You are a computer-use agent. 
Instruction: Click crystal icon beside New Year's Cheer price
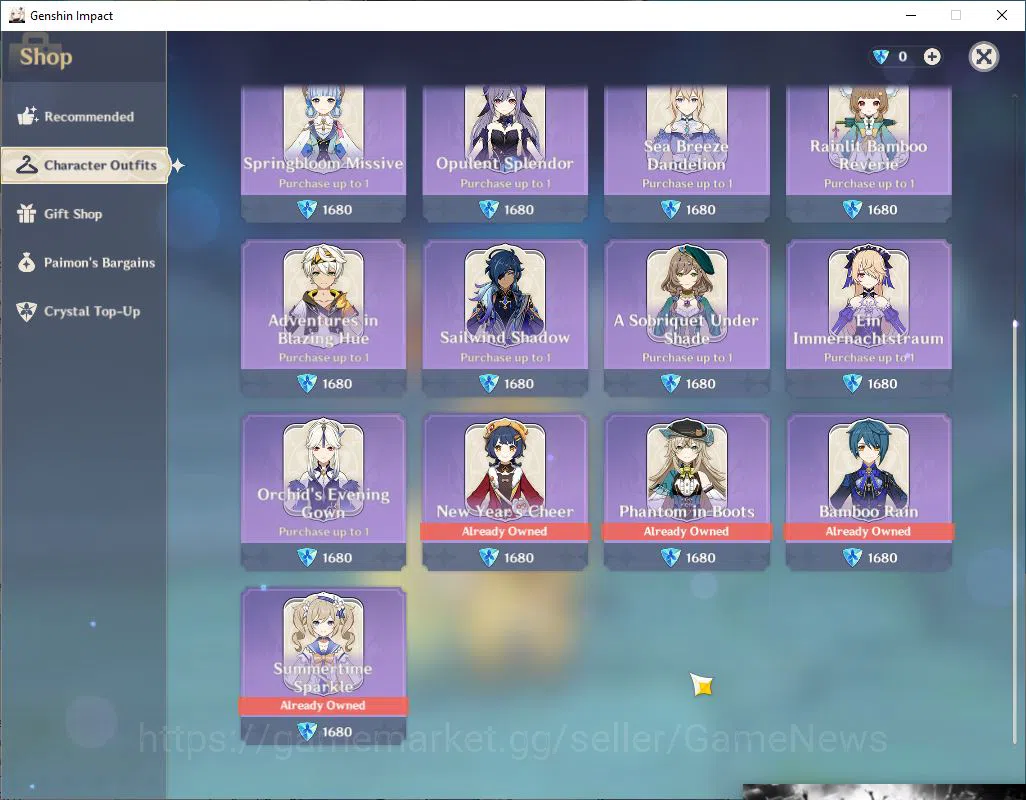(x=489, y=557)
